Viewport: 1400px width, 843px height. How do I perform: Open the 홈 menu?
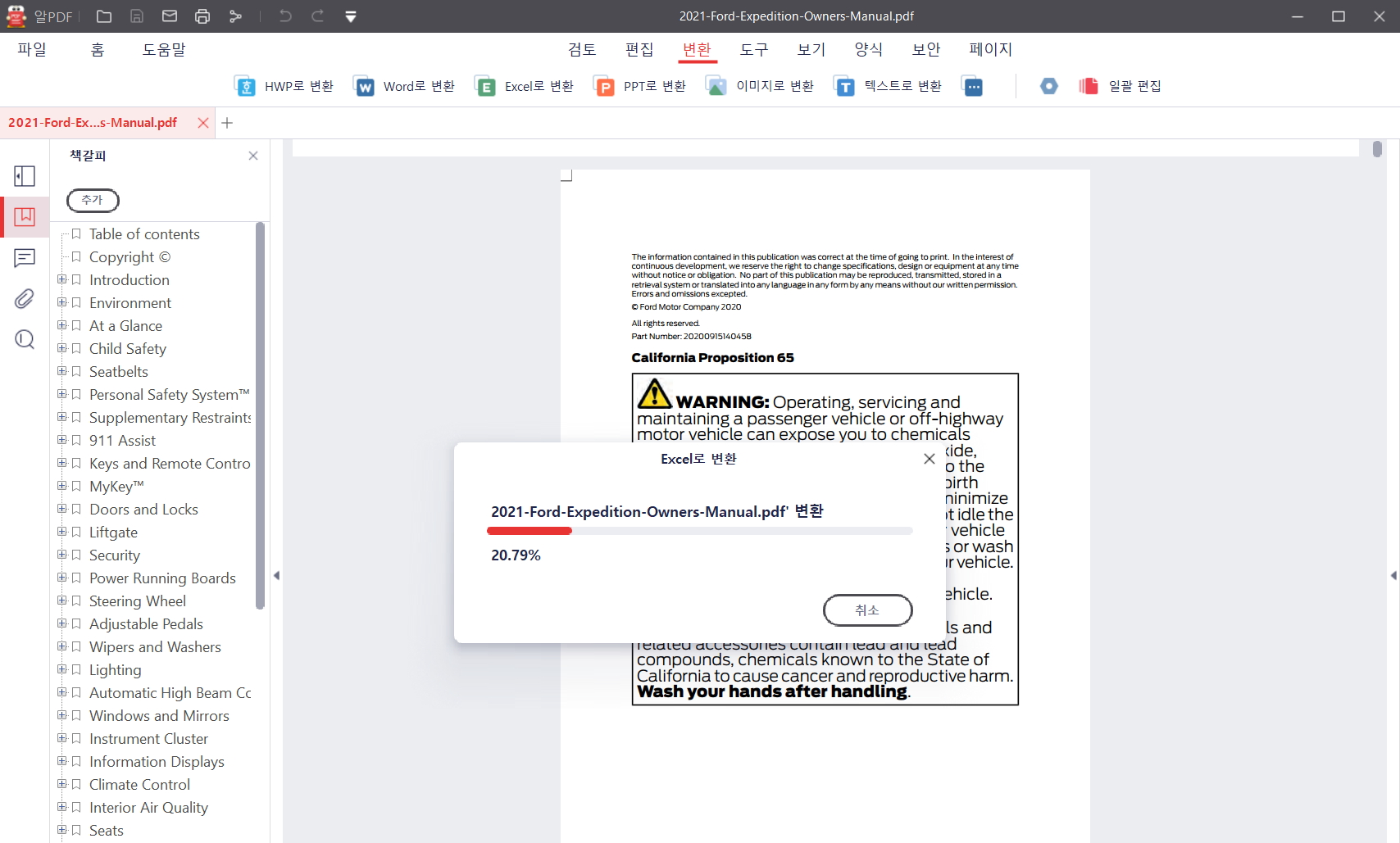coord(98,50)
